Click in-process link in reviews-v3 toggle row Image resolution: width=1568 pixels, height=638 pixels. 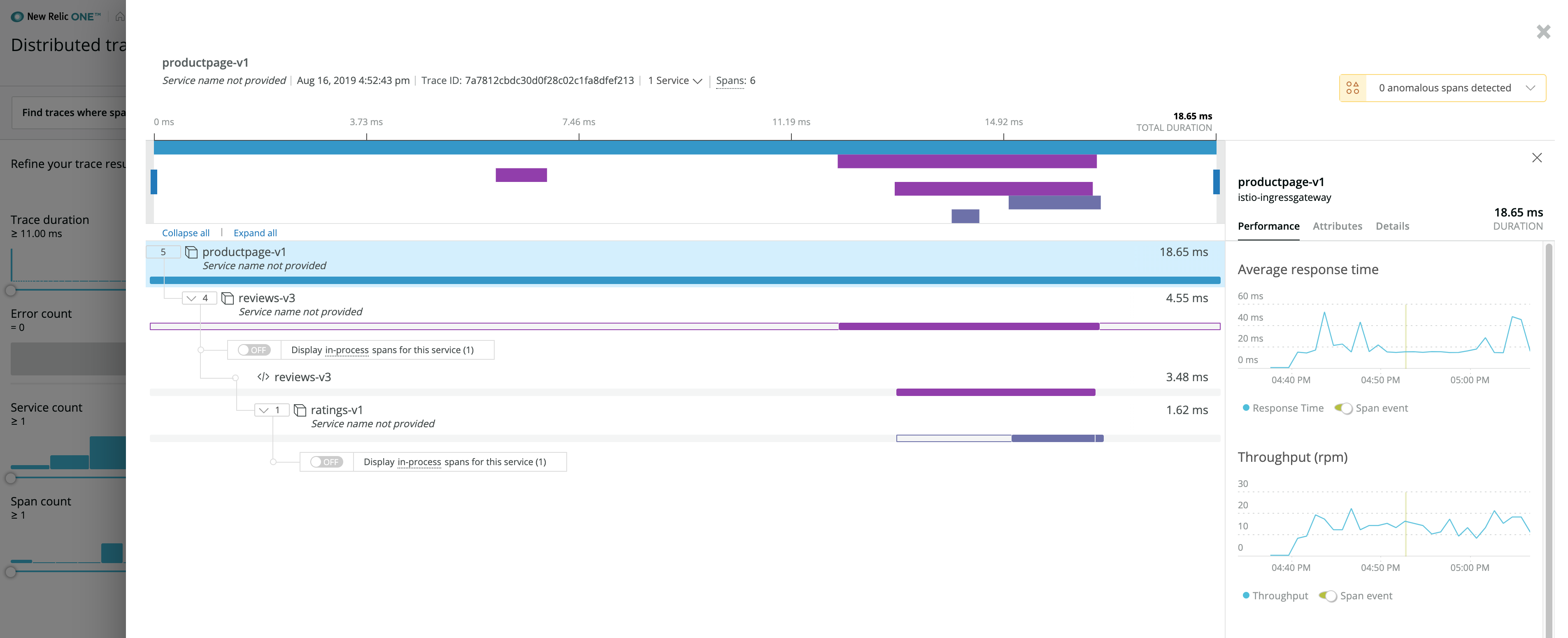coord(347,350)
